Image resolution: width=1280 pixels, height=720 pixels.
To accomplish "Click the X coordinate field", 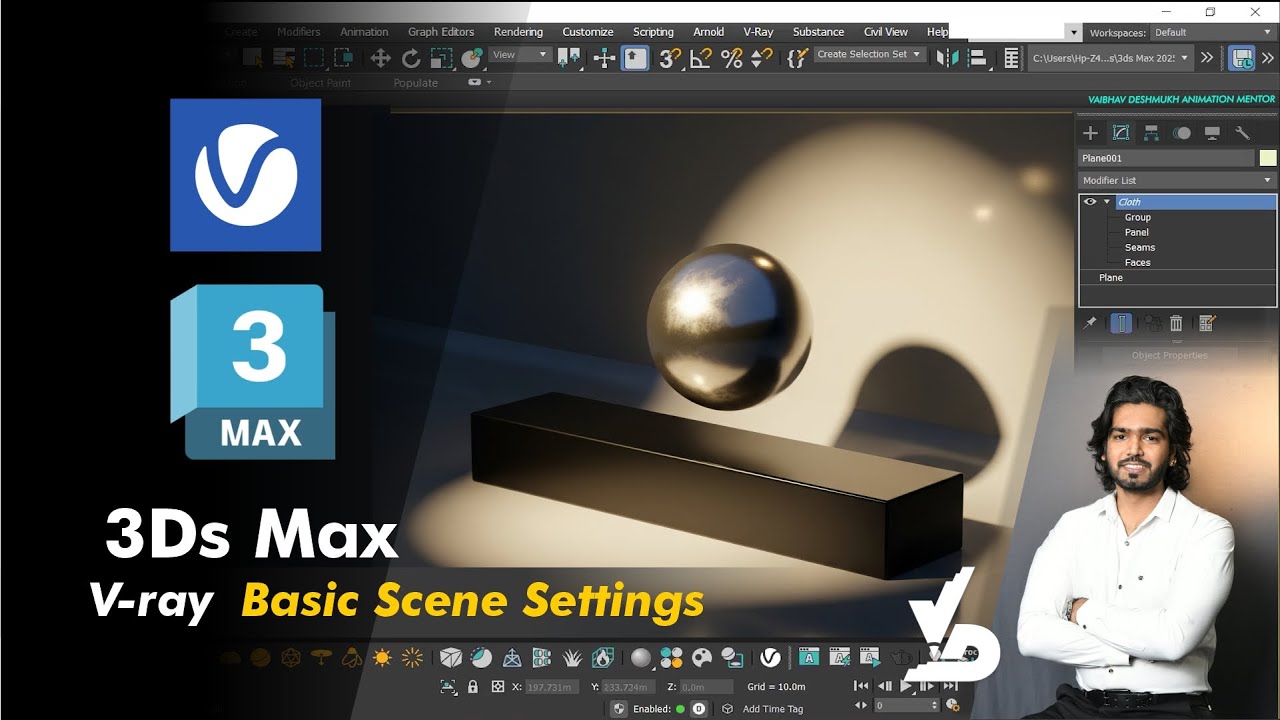I will click(553, 687).
